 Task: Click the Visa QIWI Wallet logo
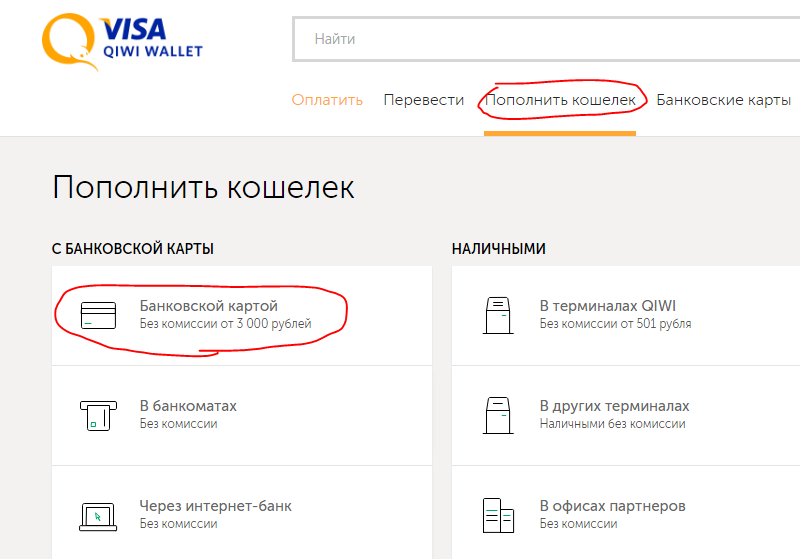(x=122, y=41)
